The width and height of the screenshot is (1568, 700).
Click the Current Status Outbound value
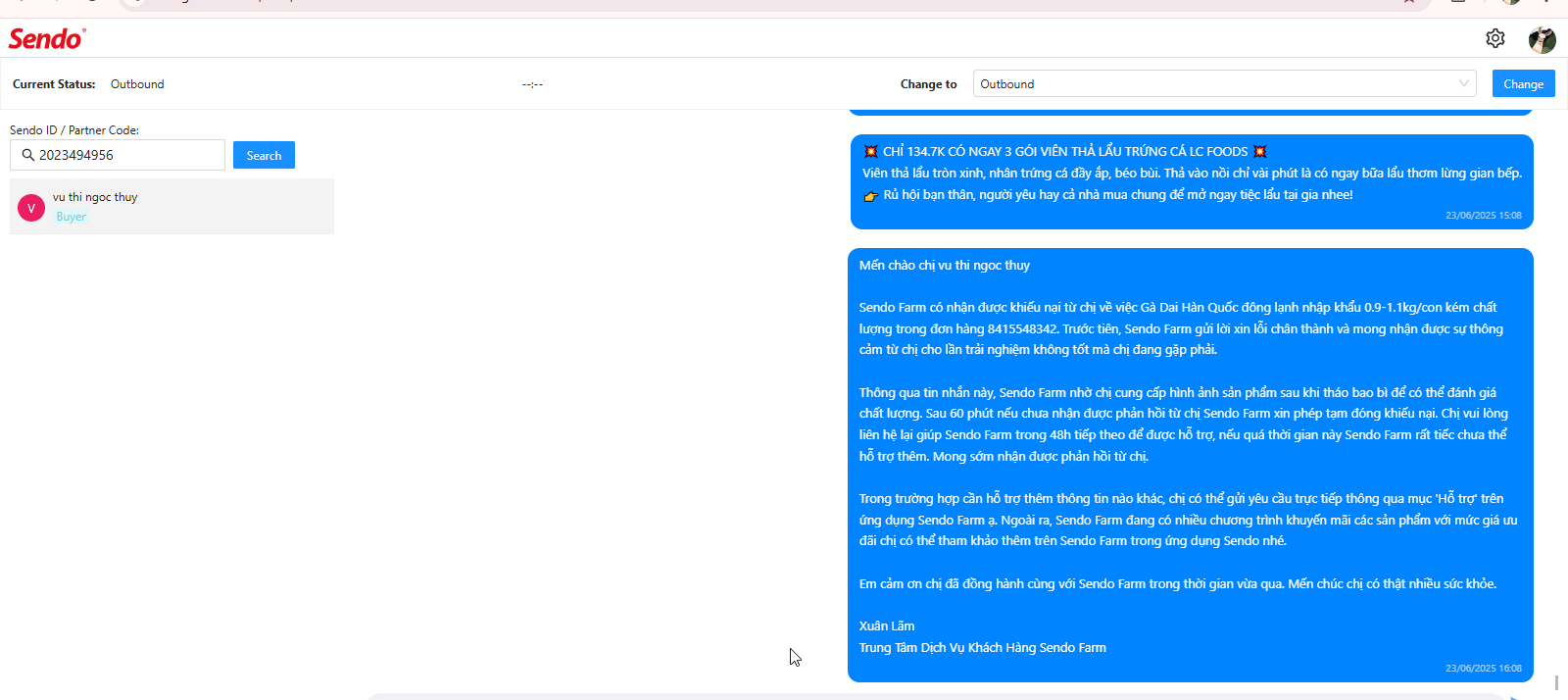coord(137,84)
